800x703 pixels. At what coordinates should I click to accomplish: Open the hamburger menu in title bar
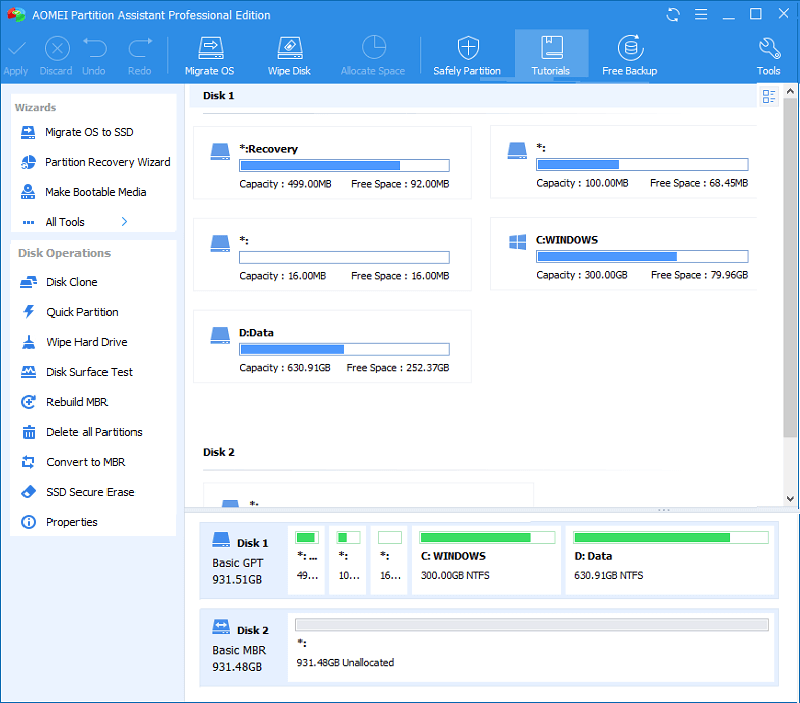[701, 14]
